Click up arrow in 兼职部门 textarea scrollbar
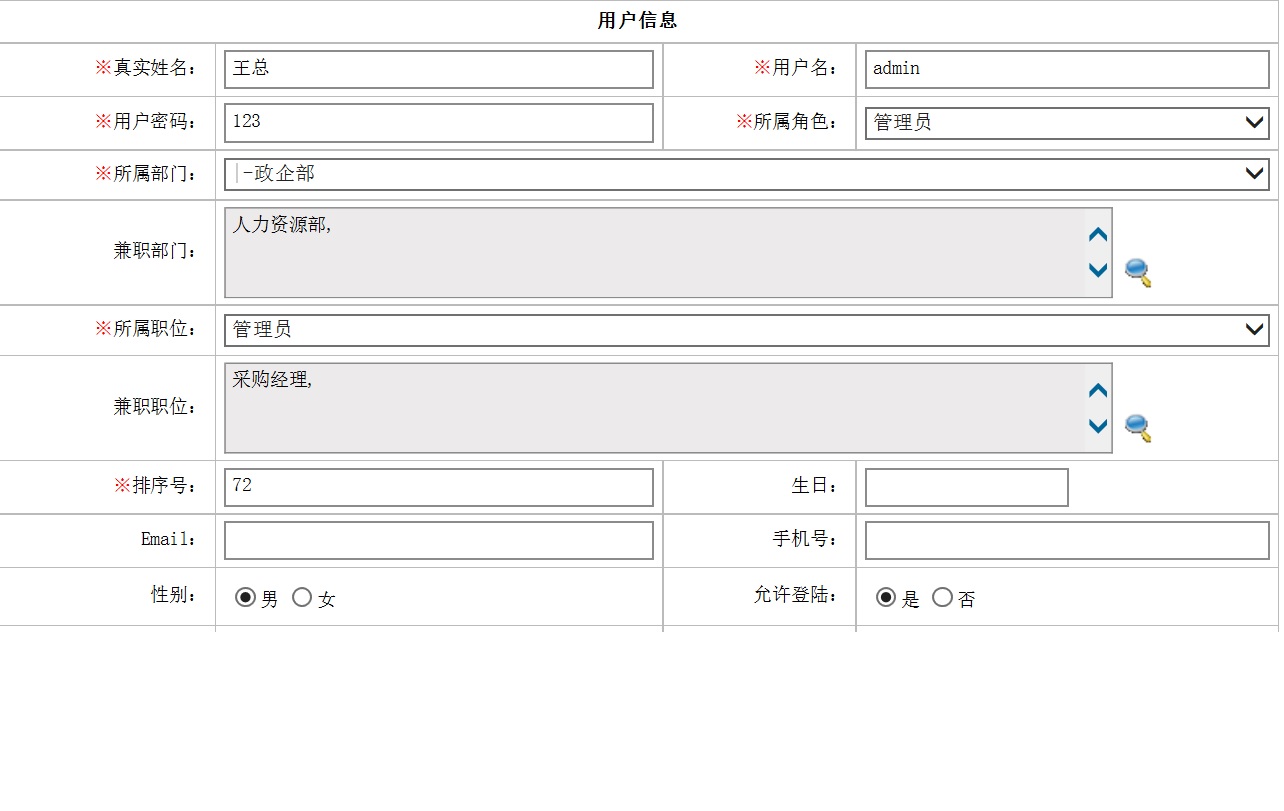 1098,235
